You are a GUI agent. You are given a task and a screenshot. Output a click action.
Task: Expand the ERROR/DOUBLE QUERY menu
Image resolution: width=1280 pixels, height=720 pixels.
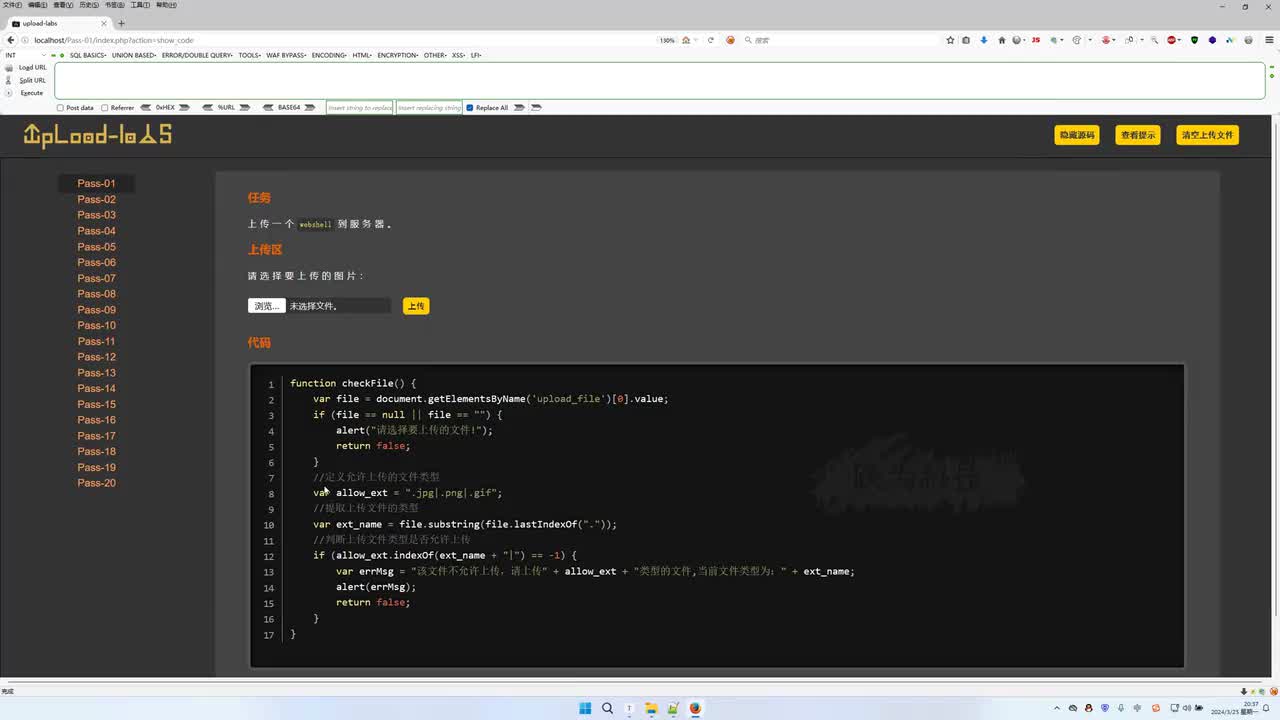coord(197,55)
